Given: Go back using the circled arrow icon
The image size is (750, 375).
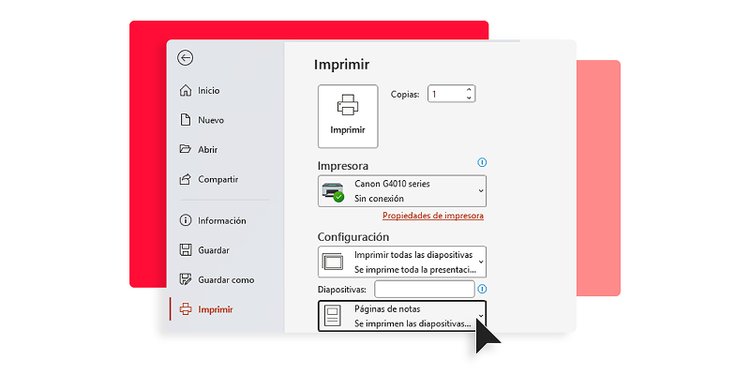Looking at the screenshot, I should tap(185, 58).
